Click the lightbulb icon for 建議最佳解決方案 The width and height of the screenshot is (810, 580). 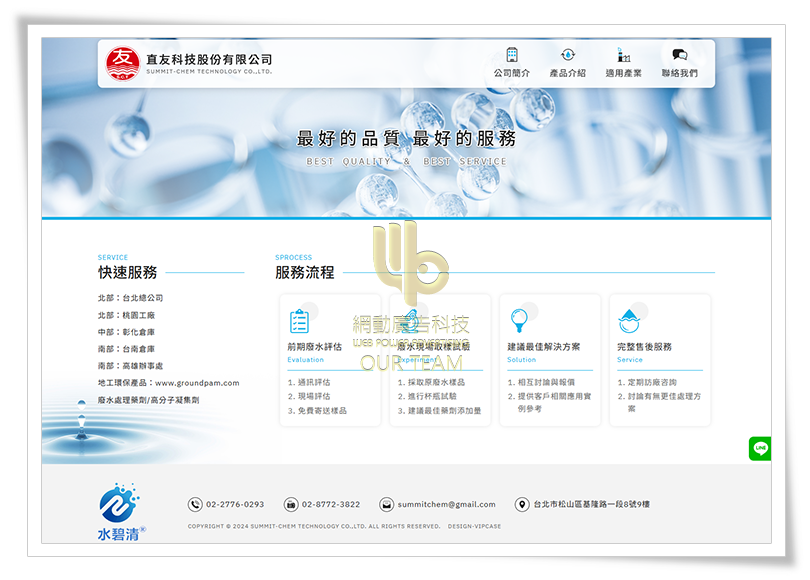[518, 321]
